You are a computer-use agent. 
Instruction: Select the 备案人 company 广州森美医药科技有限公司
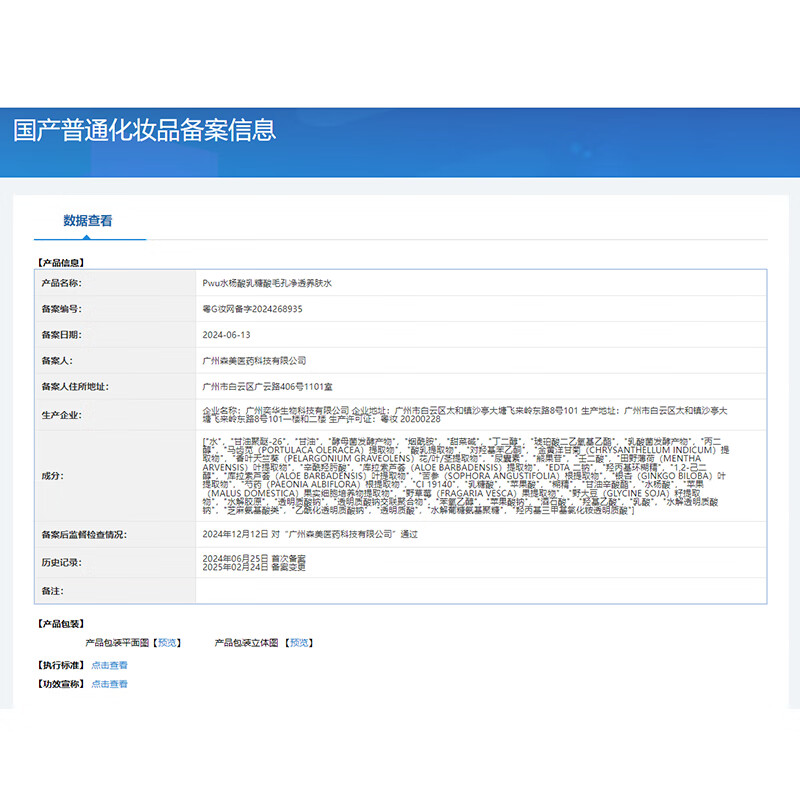(x=250, y=360)
